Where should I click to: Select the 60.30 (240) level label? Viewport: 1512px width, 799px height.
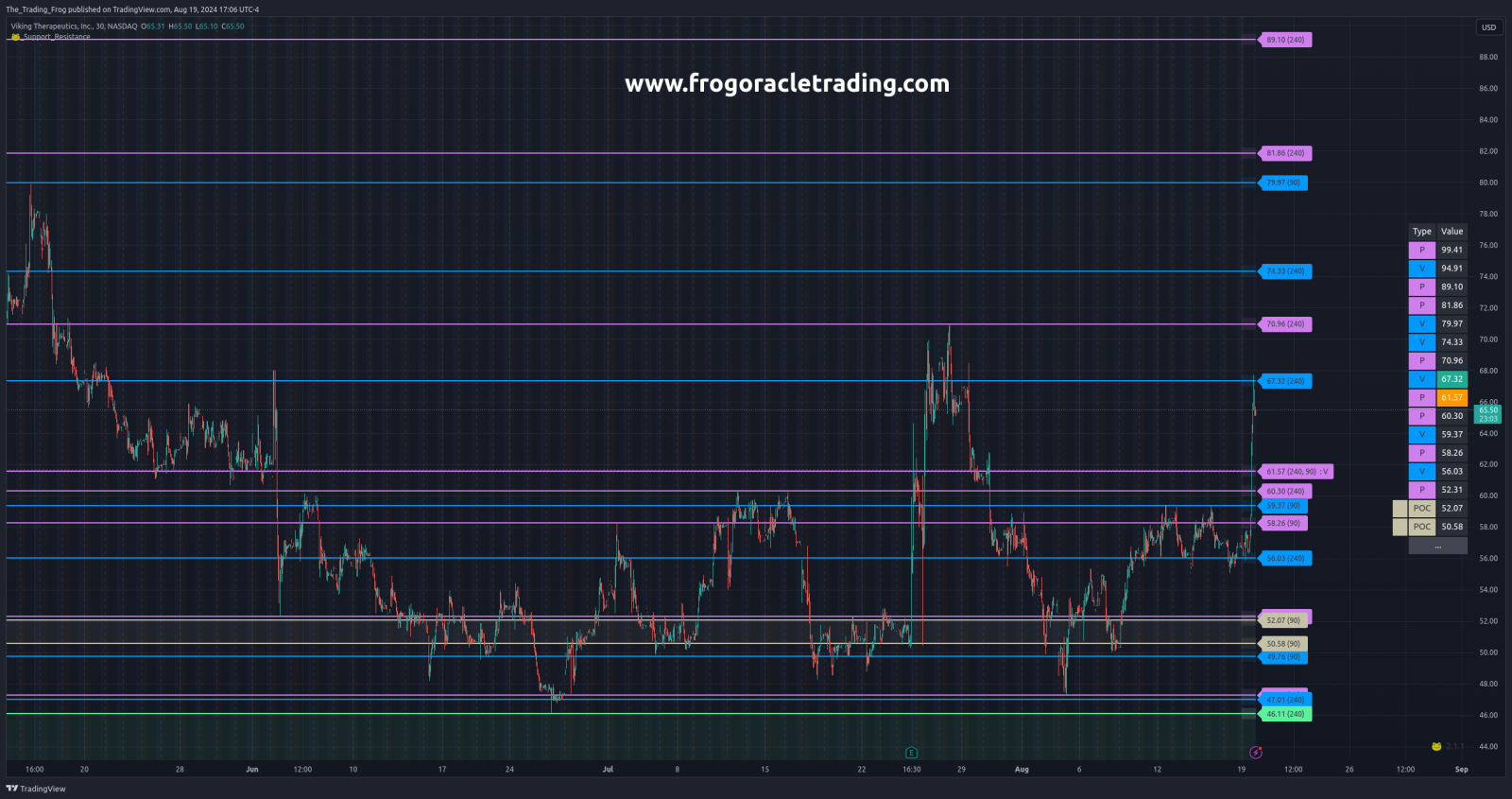pos(1285,492)
